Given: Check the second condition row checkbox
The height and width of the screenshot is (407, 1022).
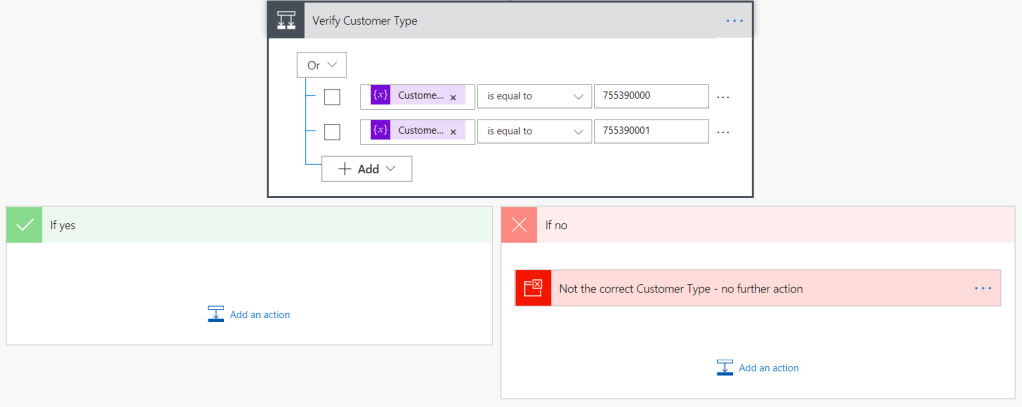Looking at the screenshot, I should click(332, 132).
